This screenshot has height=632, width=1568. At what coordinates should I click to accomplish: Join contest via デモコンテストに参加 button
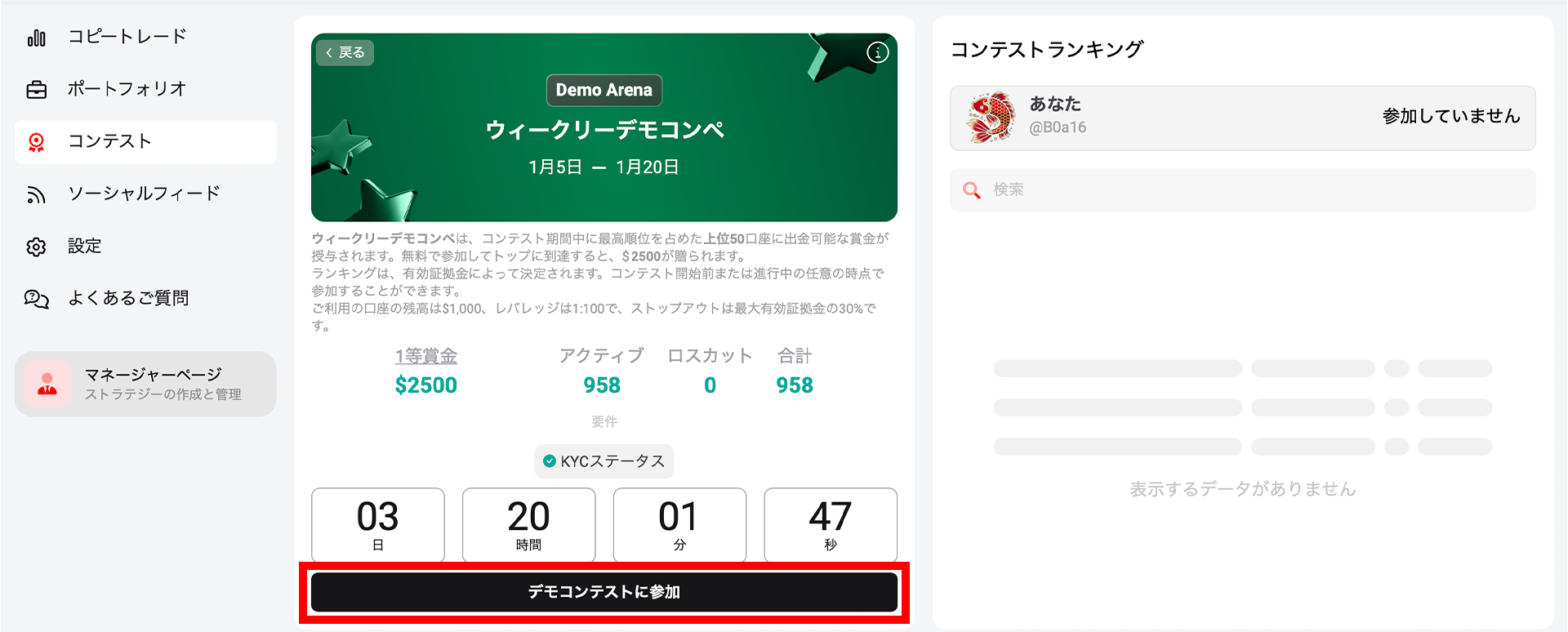tap(604, 592)
